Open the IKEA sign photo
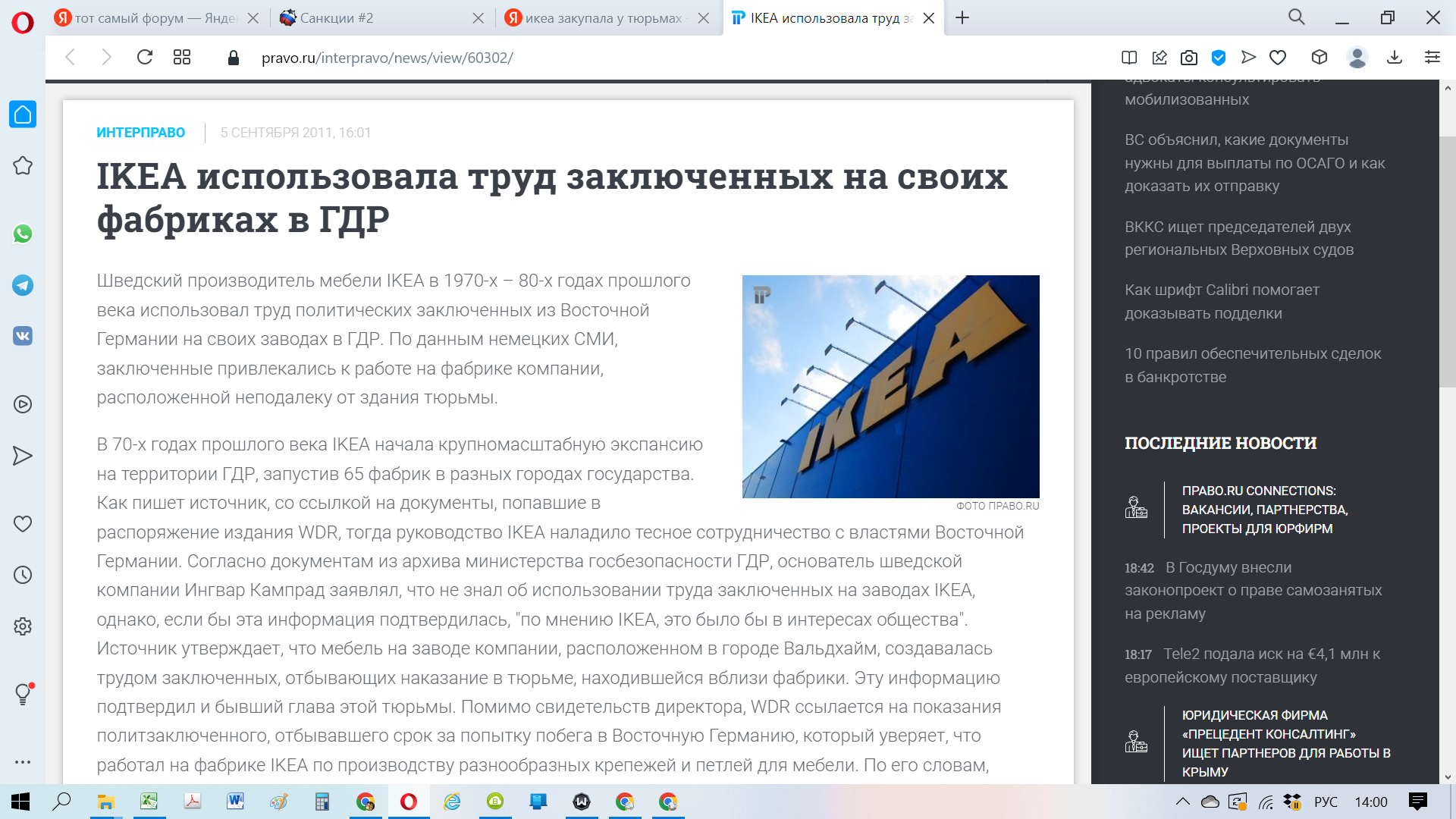This screenshot has width=1456, height=819. coord(890,386)
